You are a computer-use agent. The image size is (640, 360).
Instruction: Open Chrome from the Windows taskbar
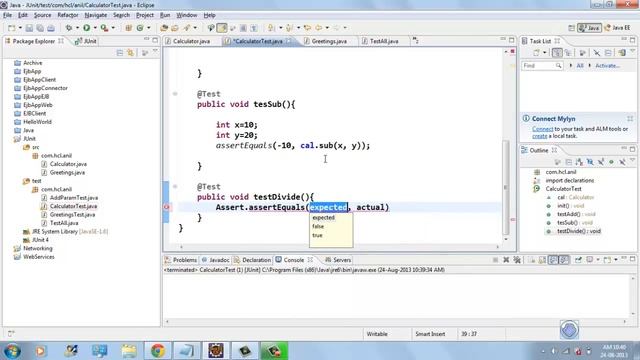(x=158, y=351)
